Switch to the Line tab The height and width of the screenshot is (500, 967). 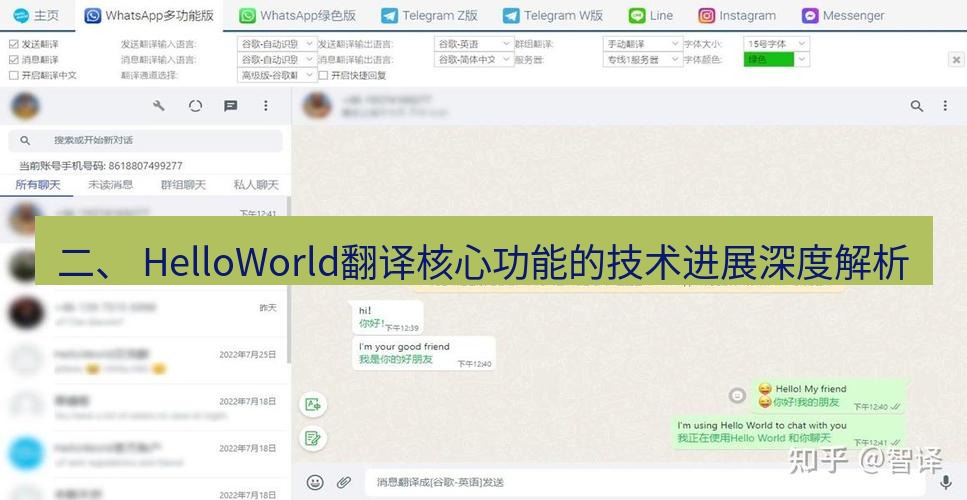(x=651, y=15)
